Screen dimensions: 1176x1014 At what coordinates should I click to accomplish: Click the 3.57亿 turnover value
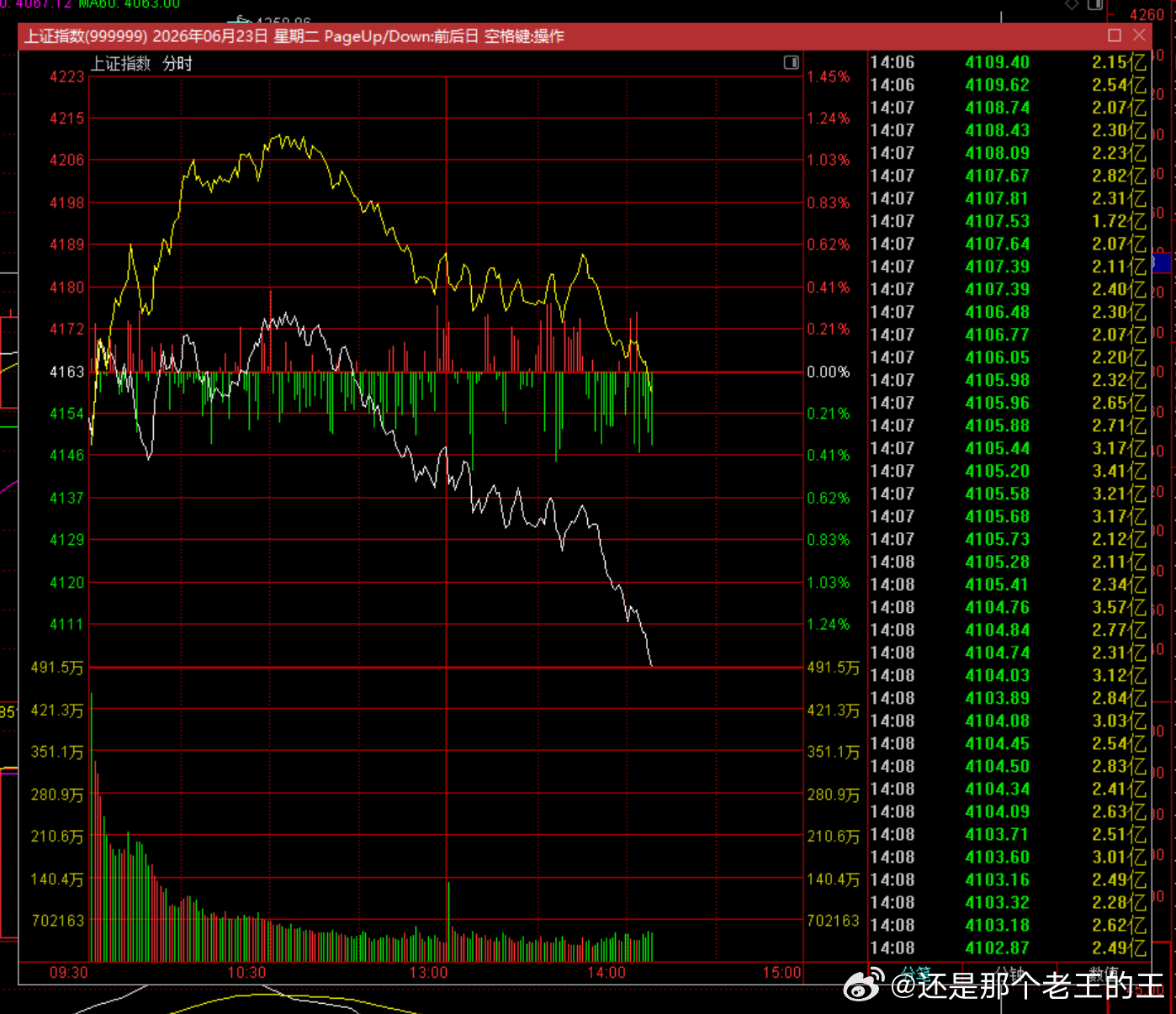coord(1120,607)
